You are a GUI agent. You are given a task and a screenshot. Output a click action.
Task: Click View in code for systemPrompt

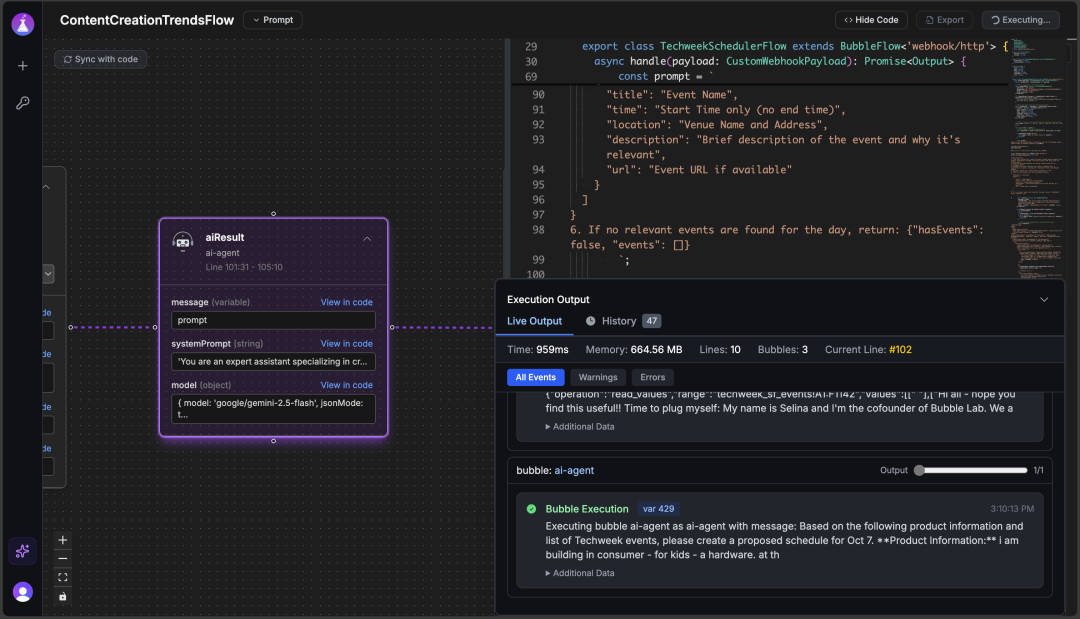[346, 344]
